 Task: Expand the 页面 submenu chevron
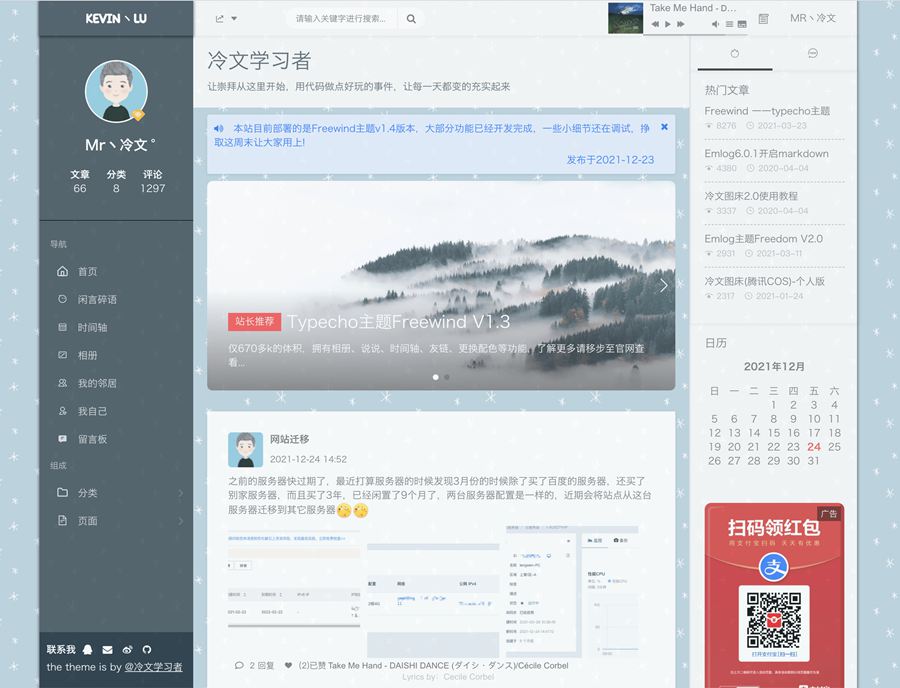181,521
